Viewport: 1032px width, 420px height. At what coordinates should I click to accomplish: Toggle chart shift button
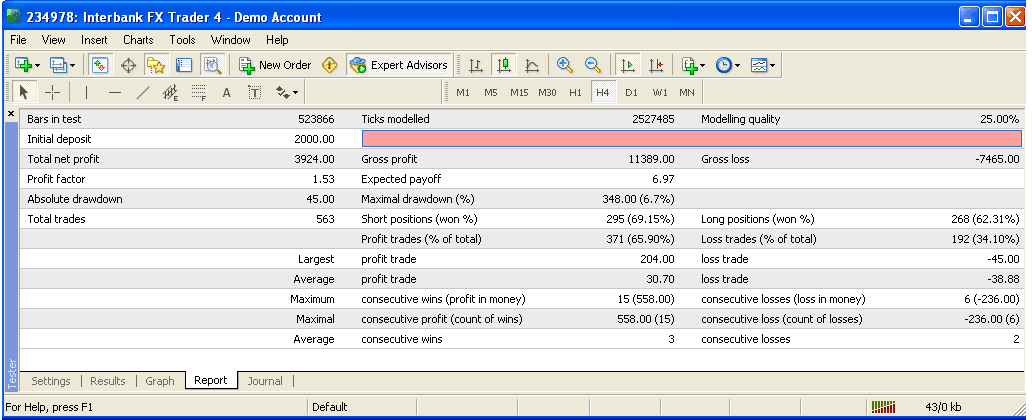pyautogui.click(x=656, y=65)
